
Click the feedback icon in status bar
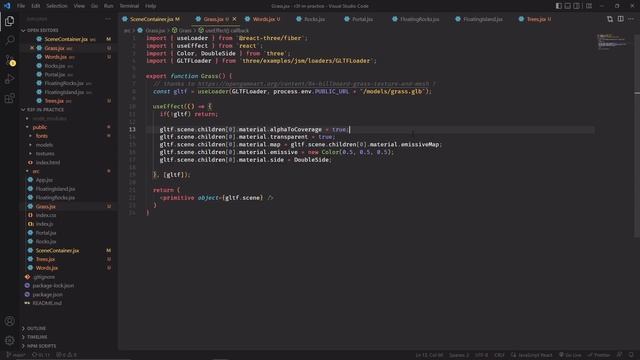[x=620, y=355]
